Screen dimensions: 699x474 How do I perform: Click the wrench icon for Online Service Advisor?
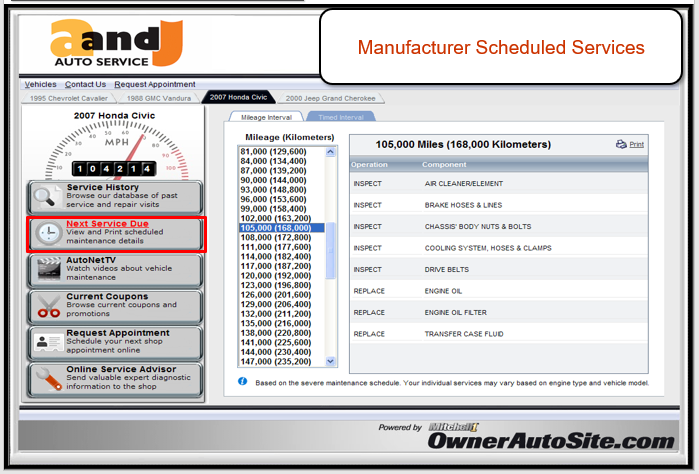[49, 379]
